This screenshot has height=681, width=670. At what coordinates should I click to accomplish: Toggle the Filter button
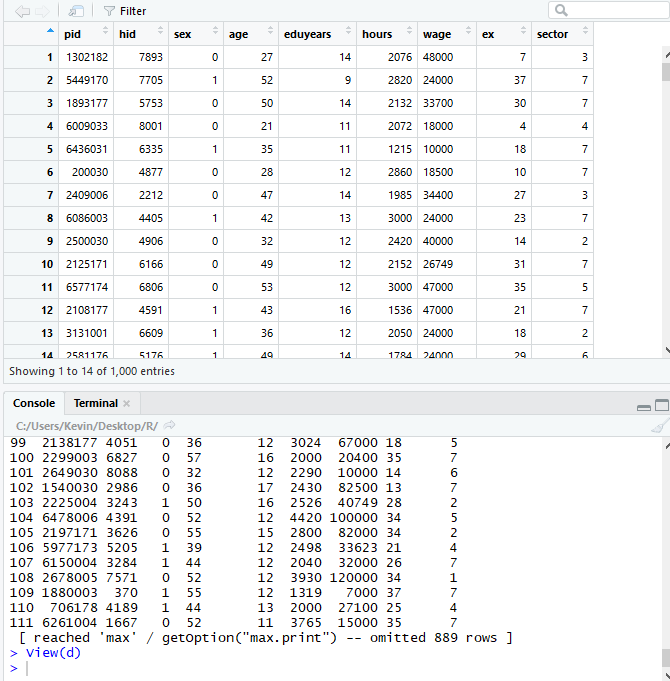coord(124,11)
